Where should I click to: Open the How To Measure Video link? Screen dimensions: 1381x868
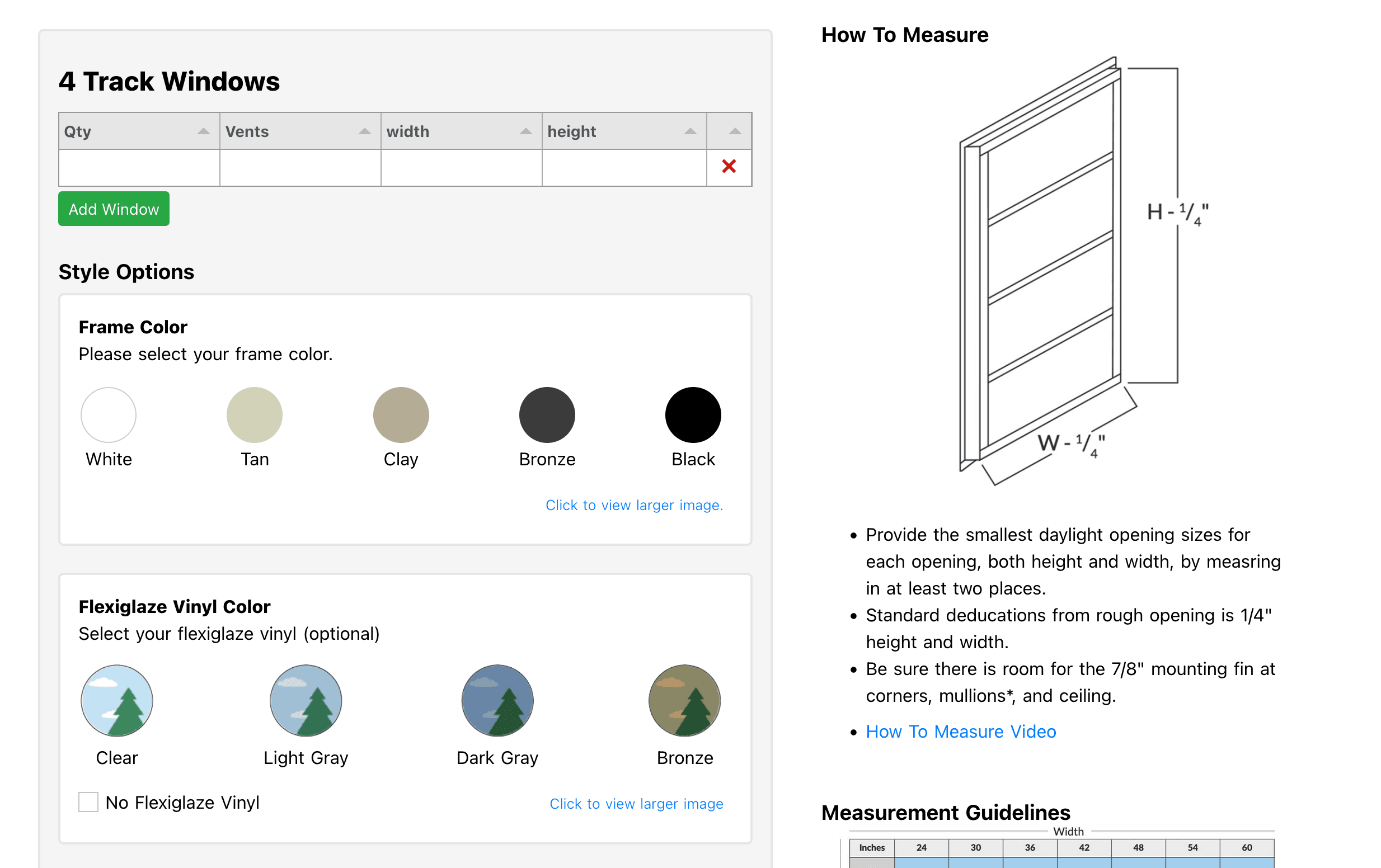(960, 732)
